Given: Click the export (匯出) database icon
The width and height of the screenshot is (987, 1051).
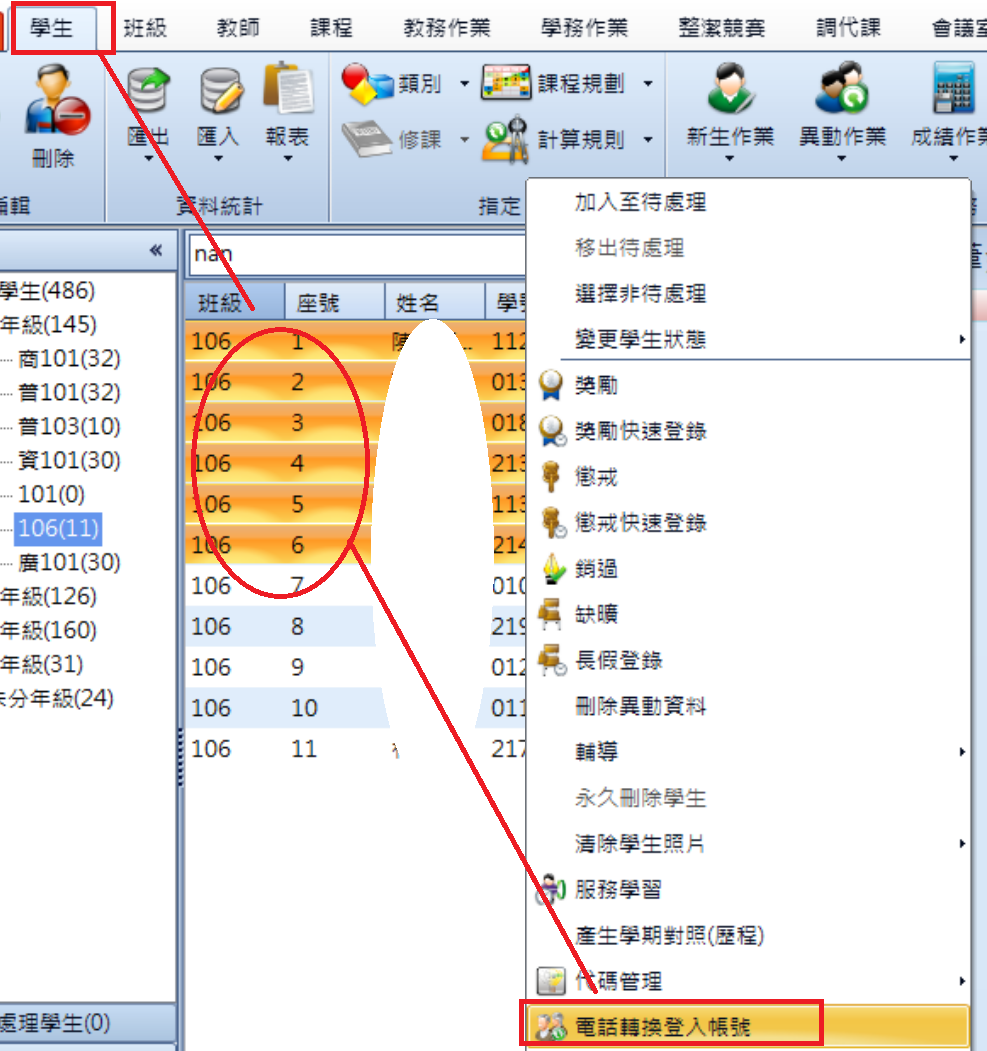Looking at the screenshot, I should tap(148, 90).
